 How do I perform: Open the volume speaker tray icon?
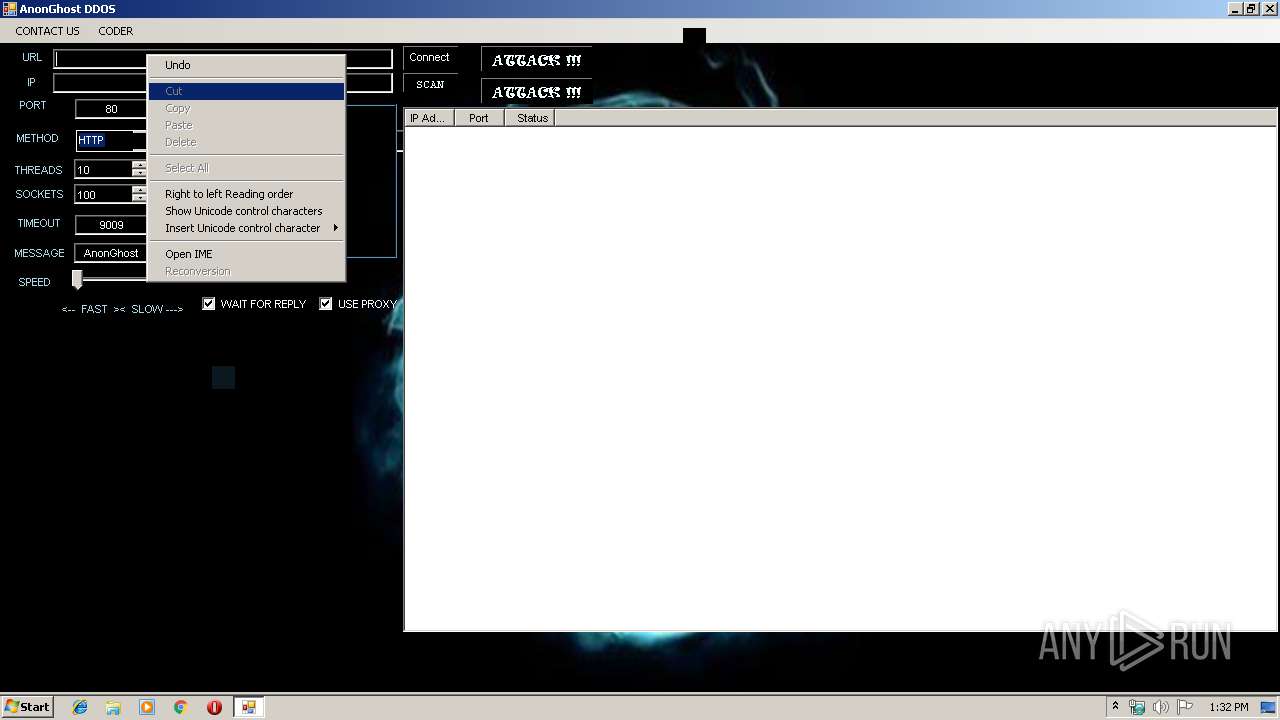1160,707
